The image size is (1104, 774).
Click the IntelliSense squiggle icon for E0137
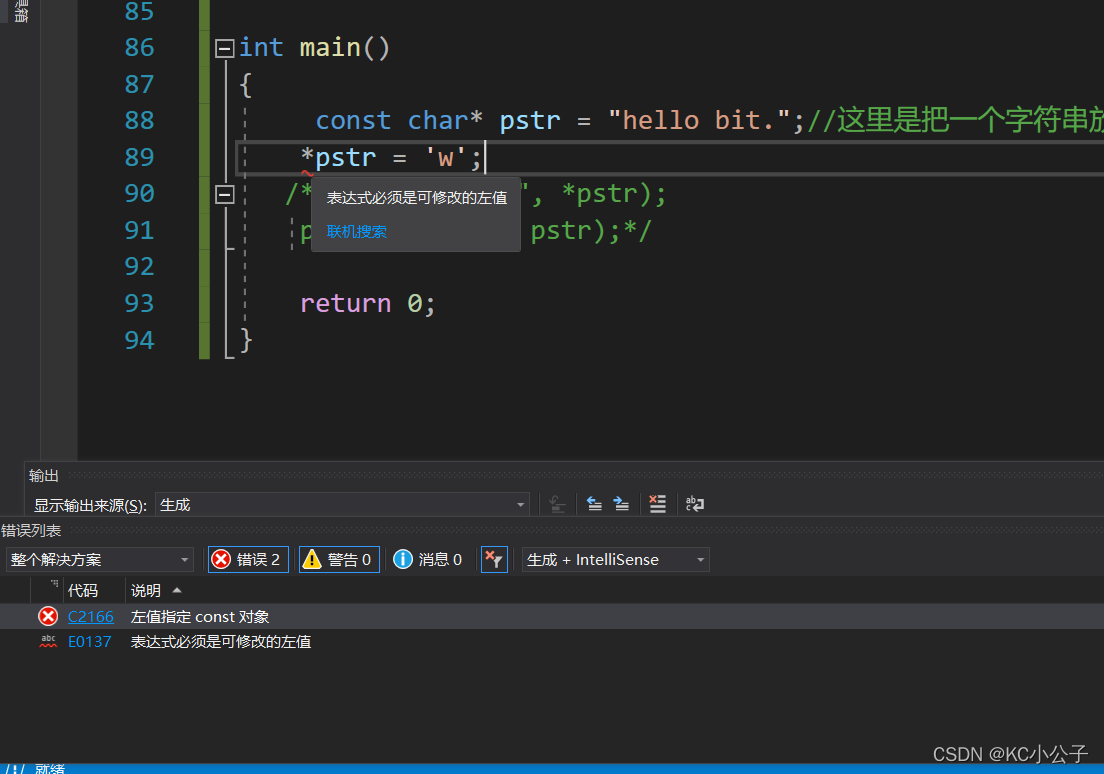48,642
